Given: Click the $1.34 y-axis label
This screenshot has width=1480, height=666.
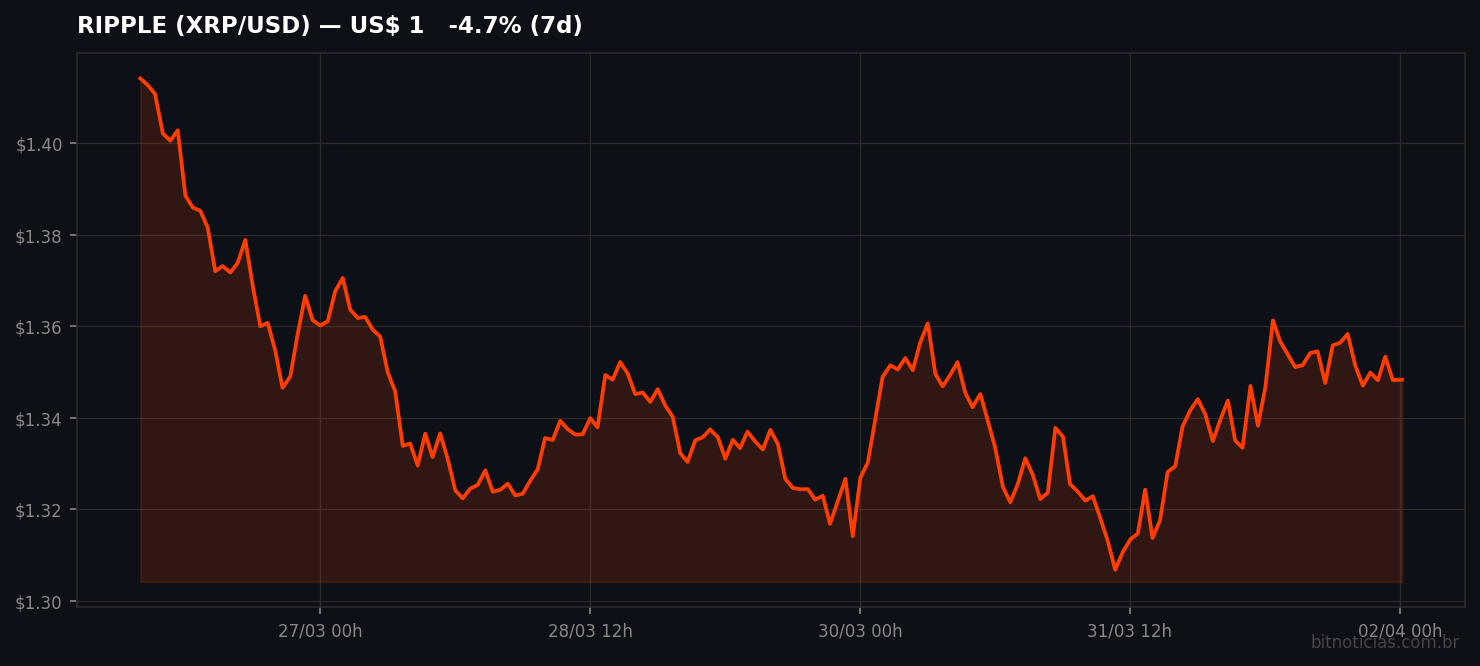Looking at the screenshot, I should click(39, 419).
